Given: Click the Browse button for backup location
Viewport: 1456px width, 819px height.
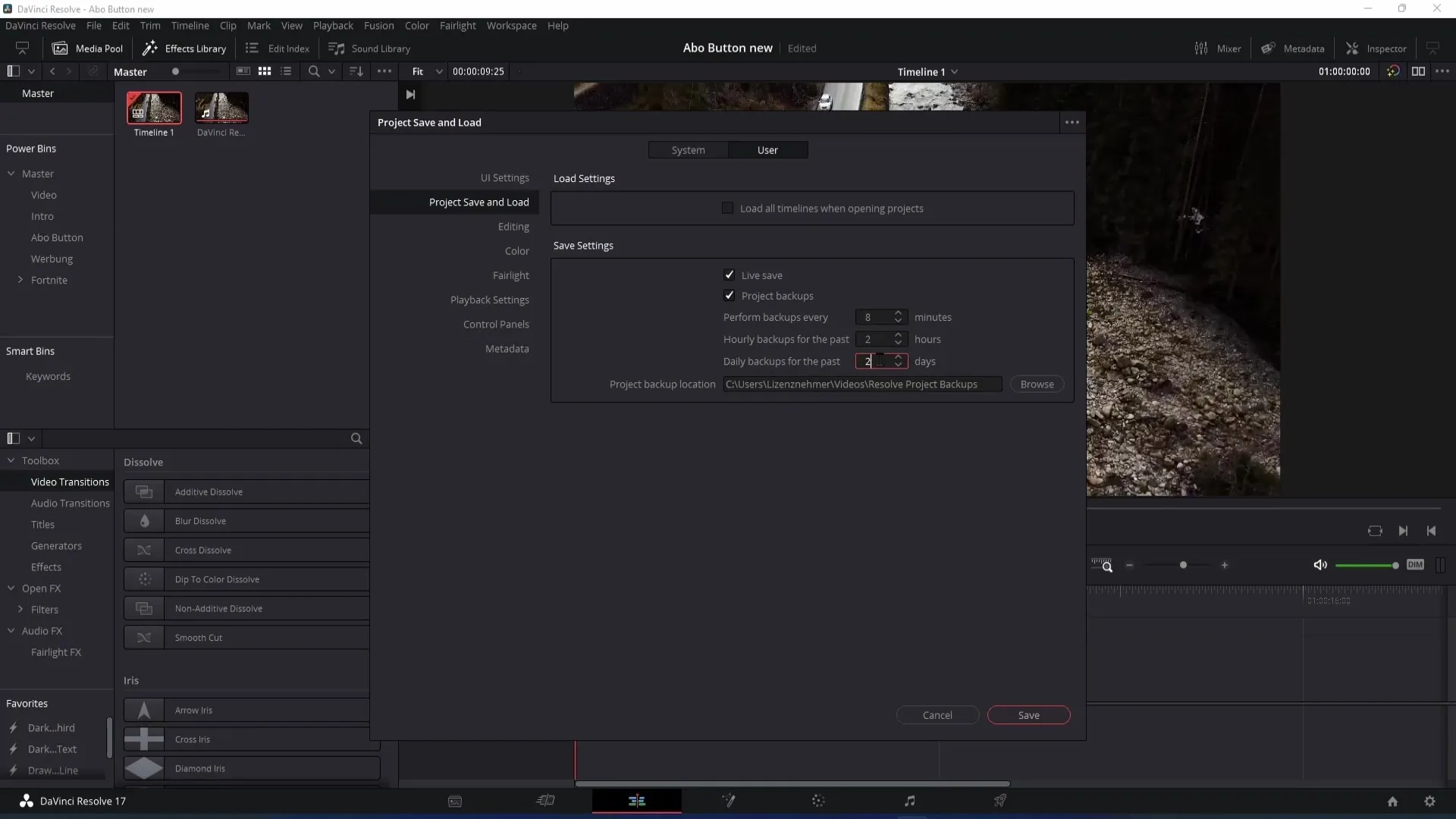Looking at the screenshot, I should (x=1037, y=384).
